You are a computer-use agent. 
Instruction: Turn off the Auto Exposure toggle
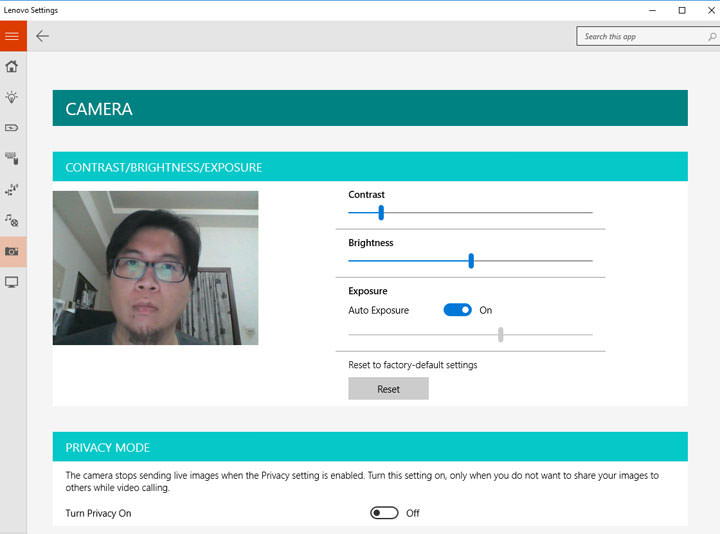pyautogui.click(x=458, y=310)
